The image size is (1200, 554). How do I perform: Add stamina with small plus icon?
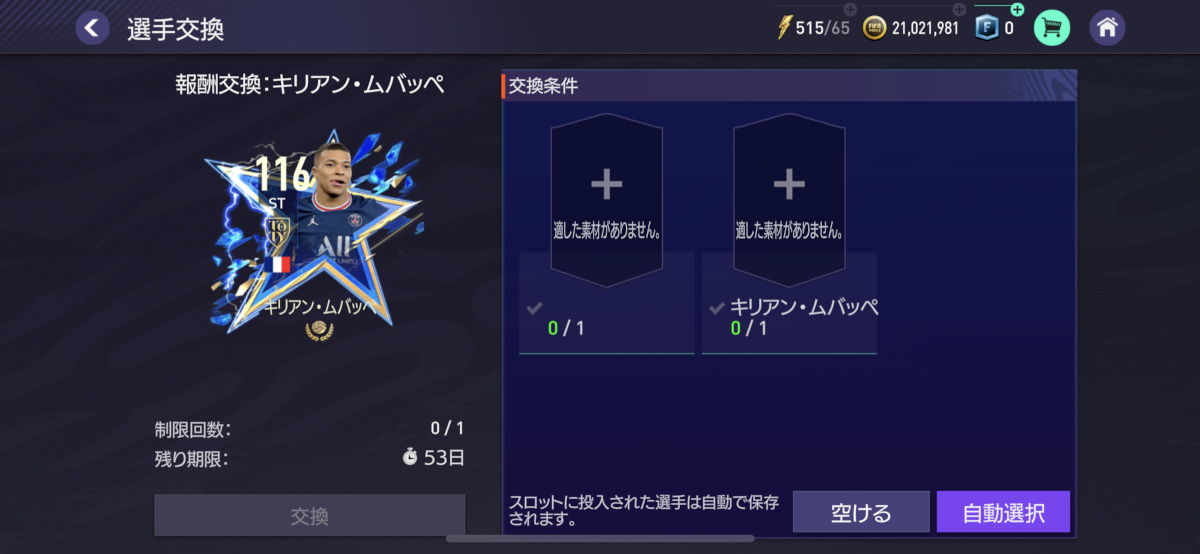coord(850,10)
